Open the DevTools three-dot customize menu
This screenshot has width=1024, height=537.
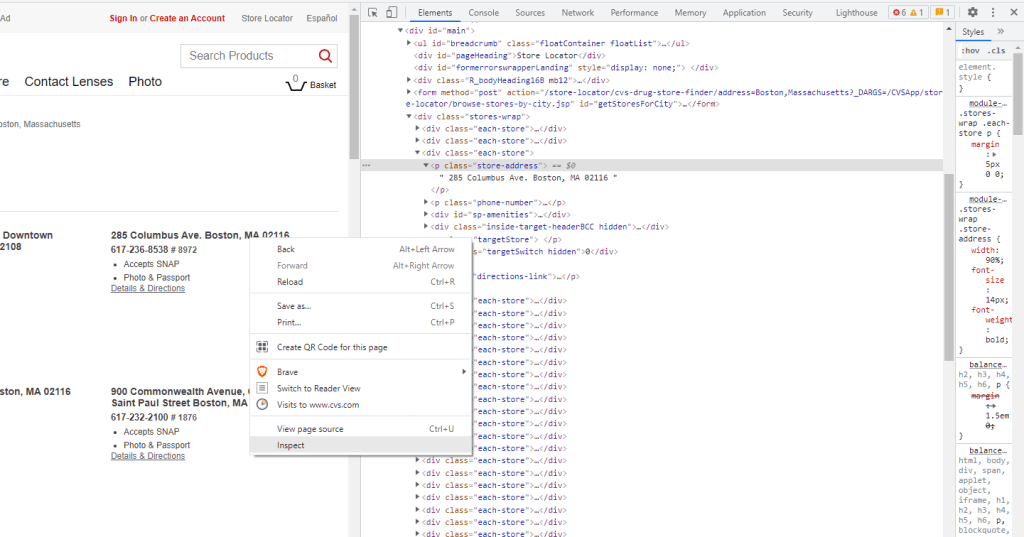click(x=993, y=13)
